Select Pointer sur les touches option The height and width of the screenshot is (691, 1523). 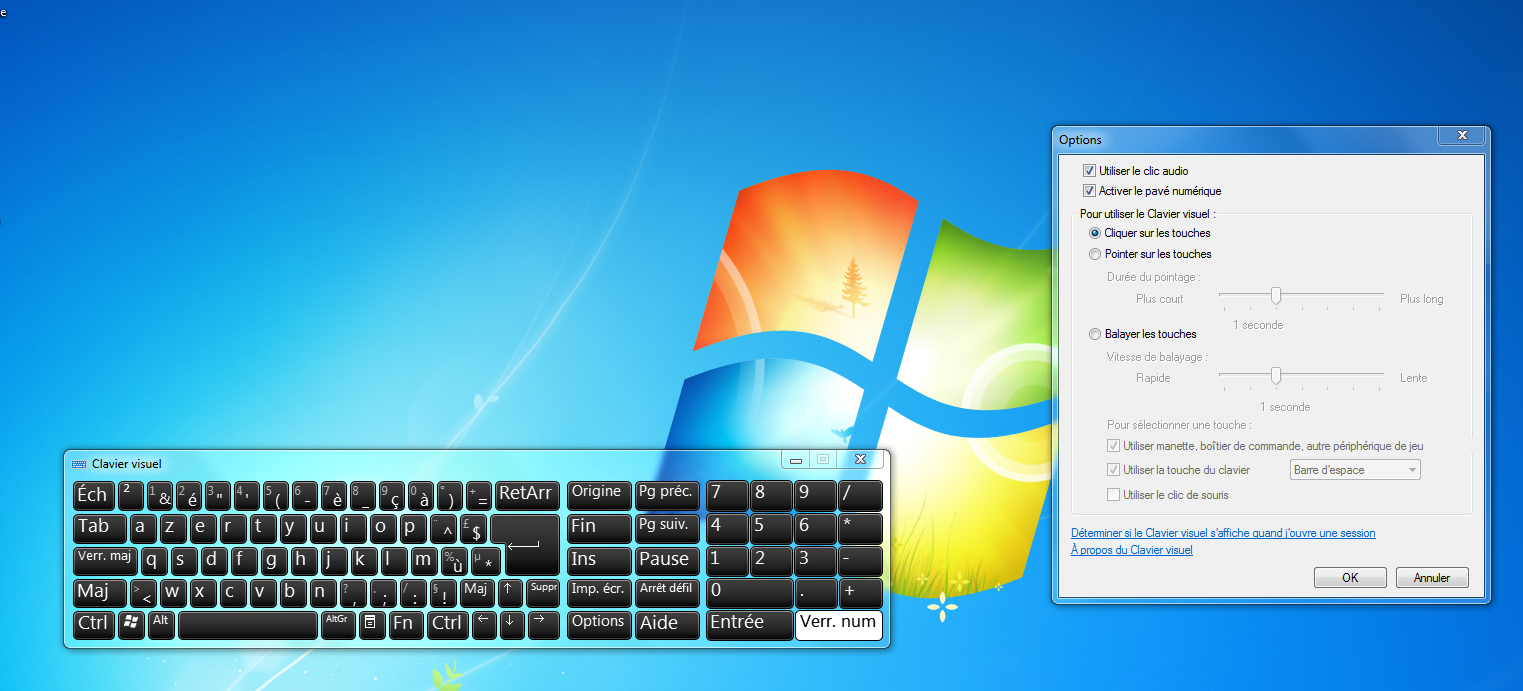tap(1095, 254)
